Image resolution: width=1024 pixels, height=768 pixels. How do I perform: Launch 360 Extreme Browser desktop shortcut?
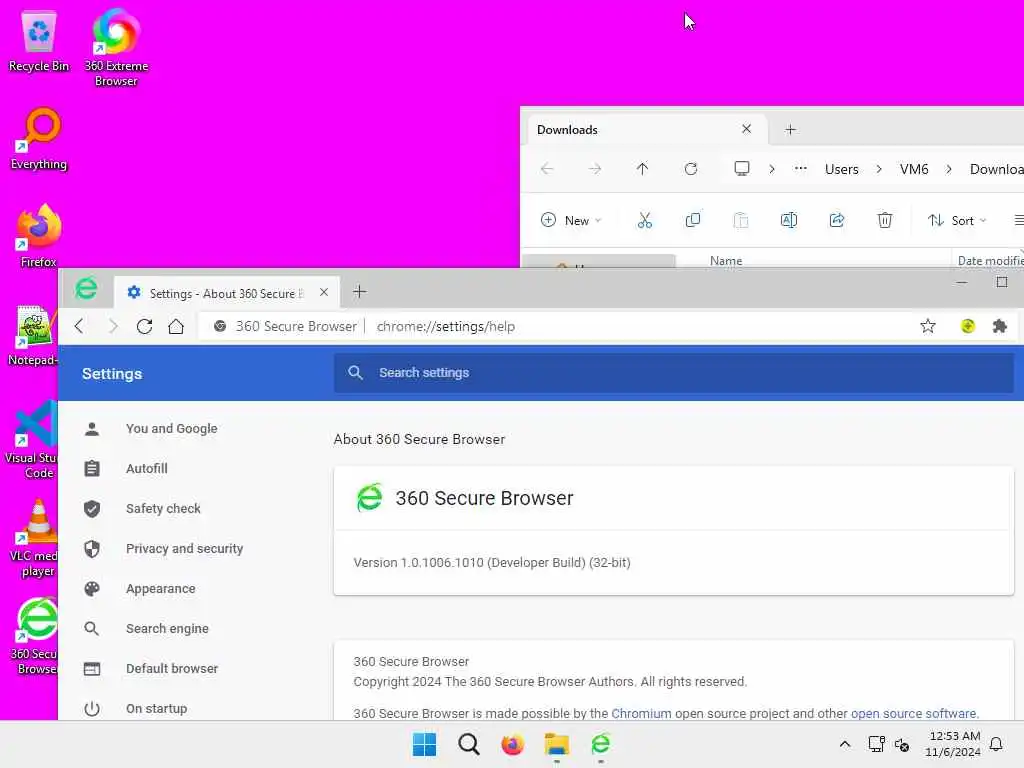116,48
